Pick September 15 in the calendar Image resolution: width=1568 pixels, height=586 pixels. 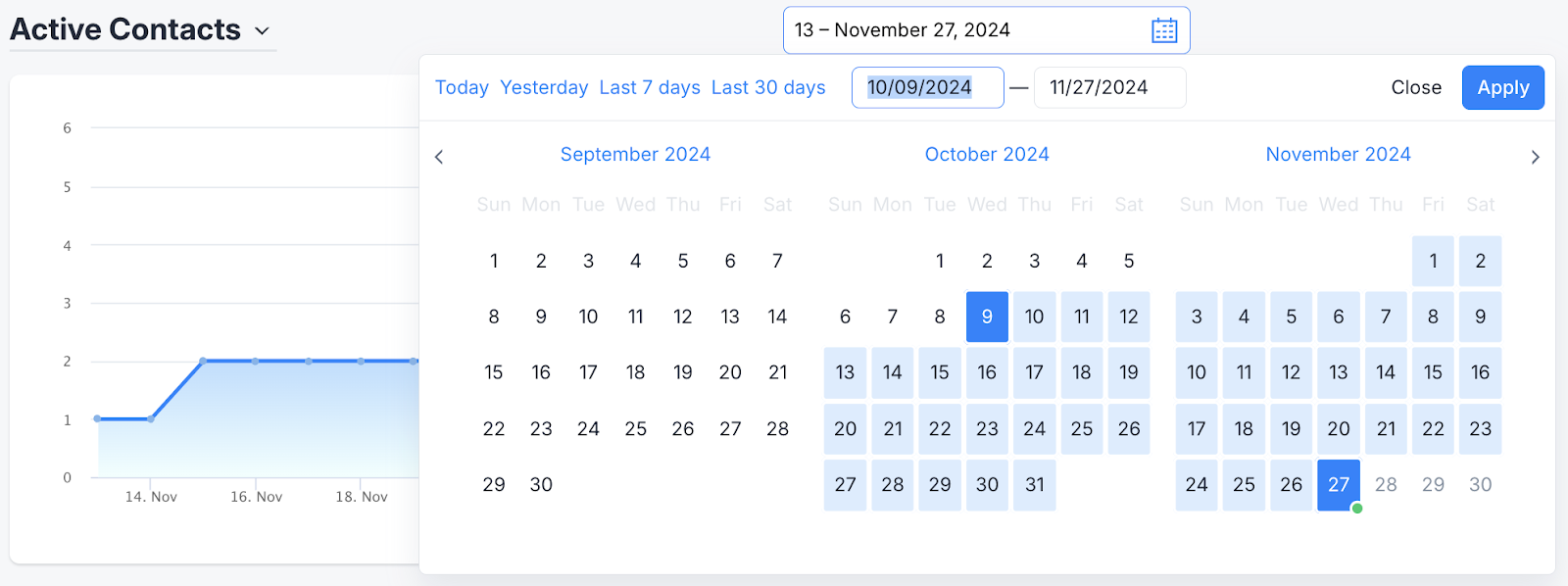click(x=494, y=372)
